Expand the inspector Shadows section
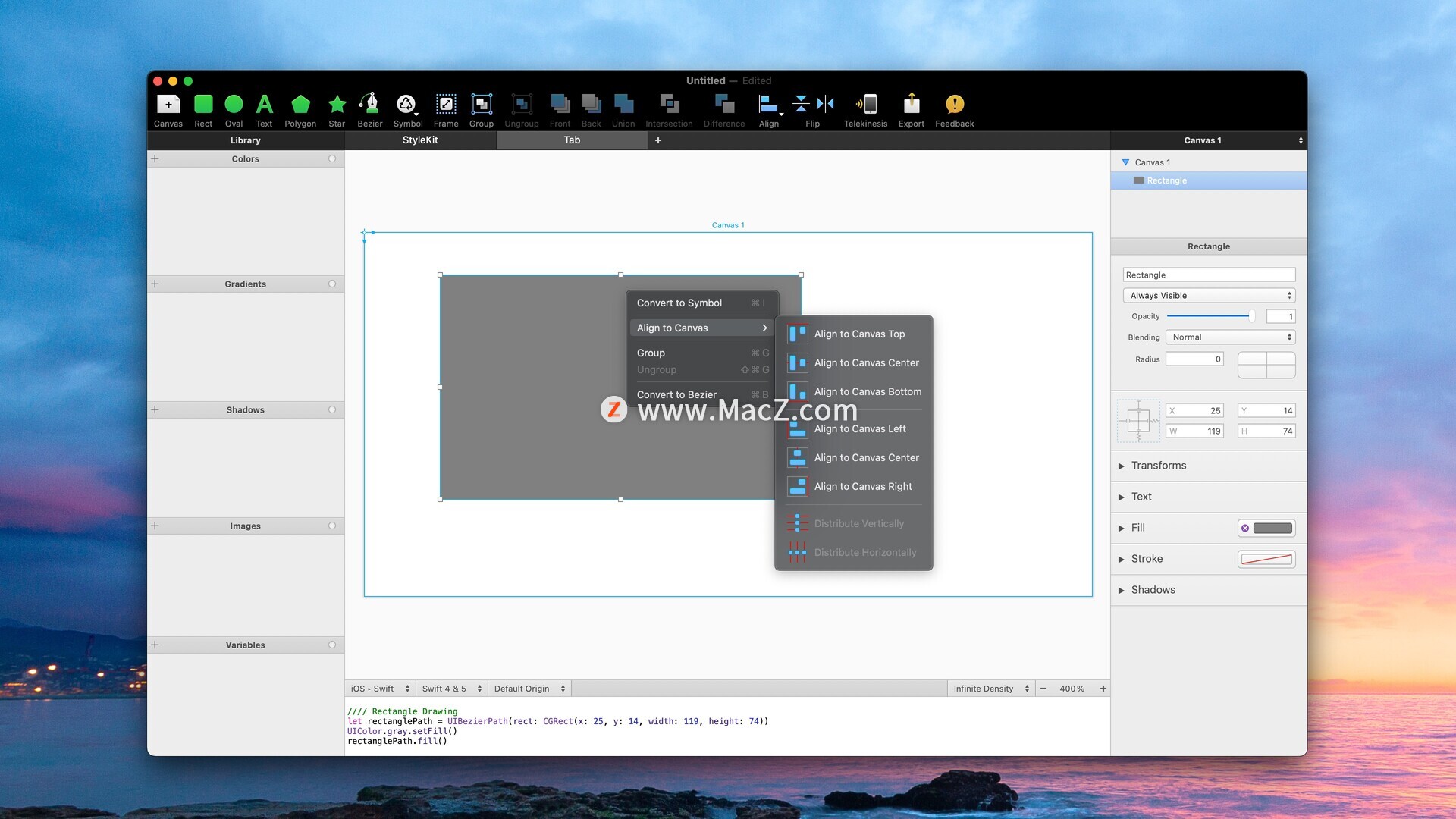Image resolution: width=1456 pixels, height=819 pixels. (1121, 590)
